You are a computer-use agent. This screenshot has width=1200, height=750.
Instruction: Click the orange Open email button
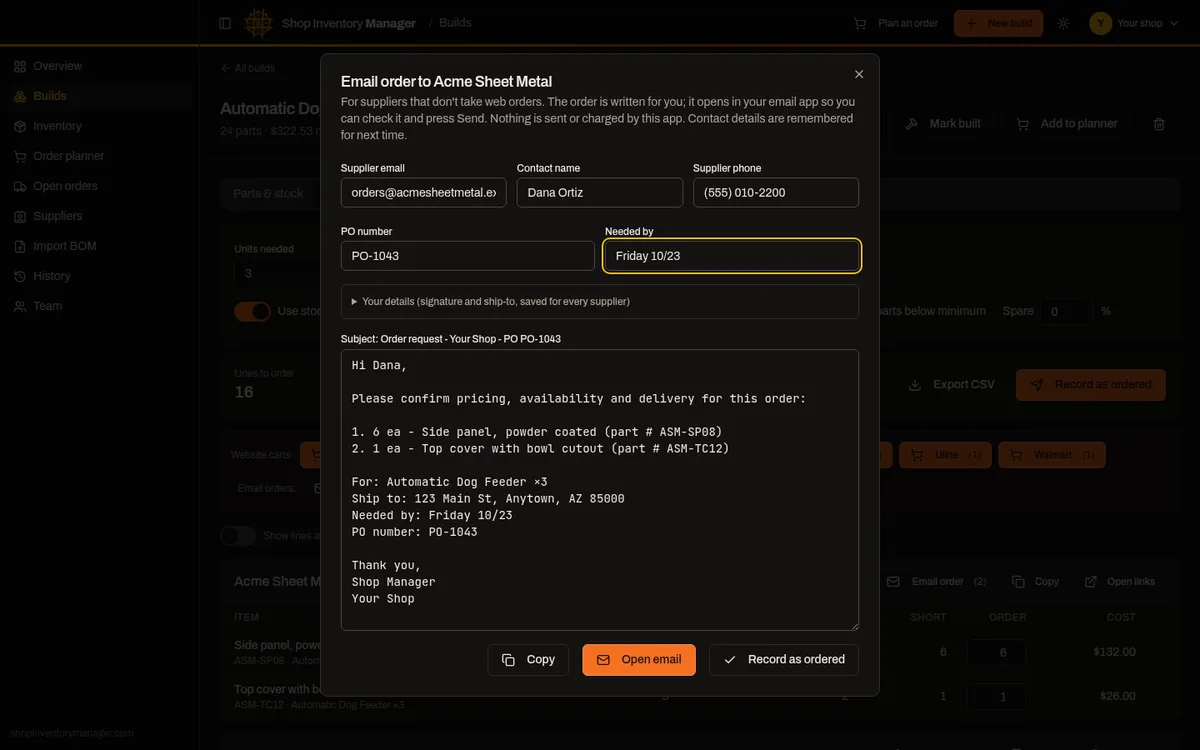point(639,660)
